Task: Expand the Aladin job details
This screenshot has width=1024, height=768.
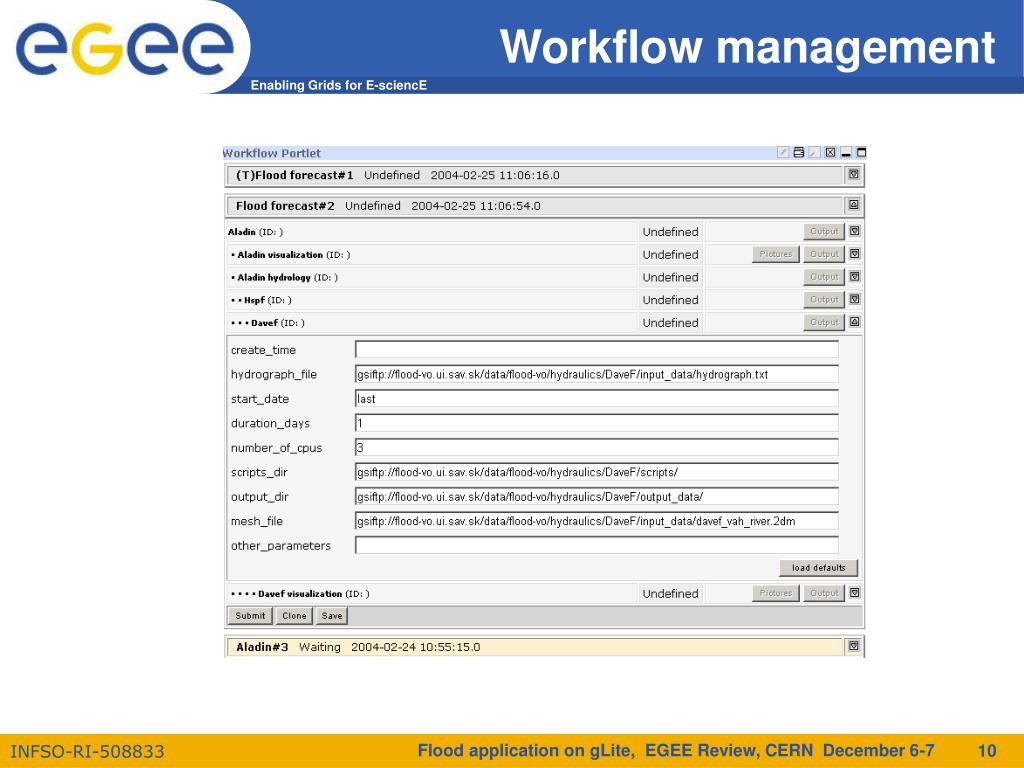Action: click(854, 231)
